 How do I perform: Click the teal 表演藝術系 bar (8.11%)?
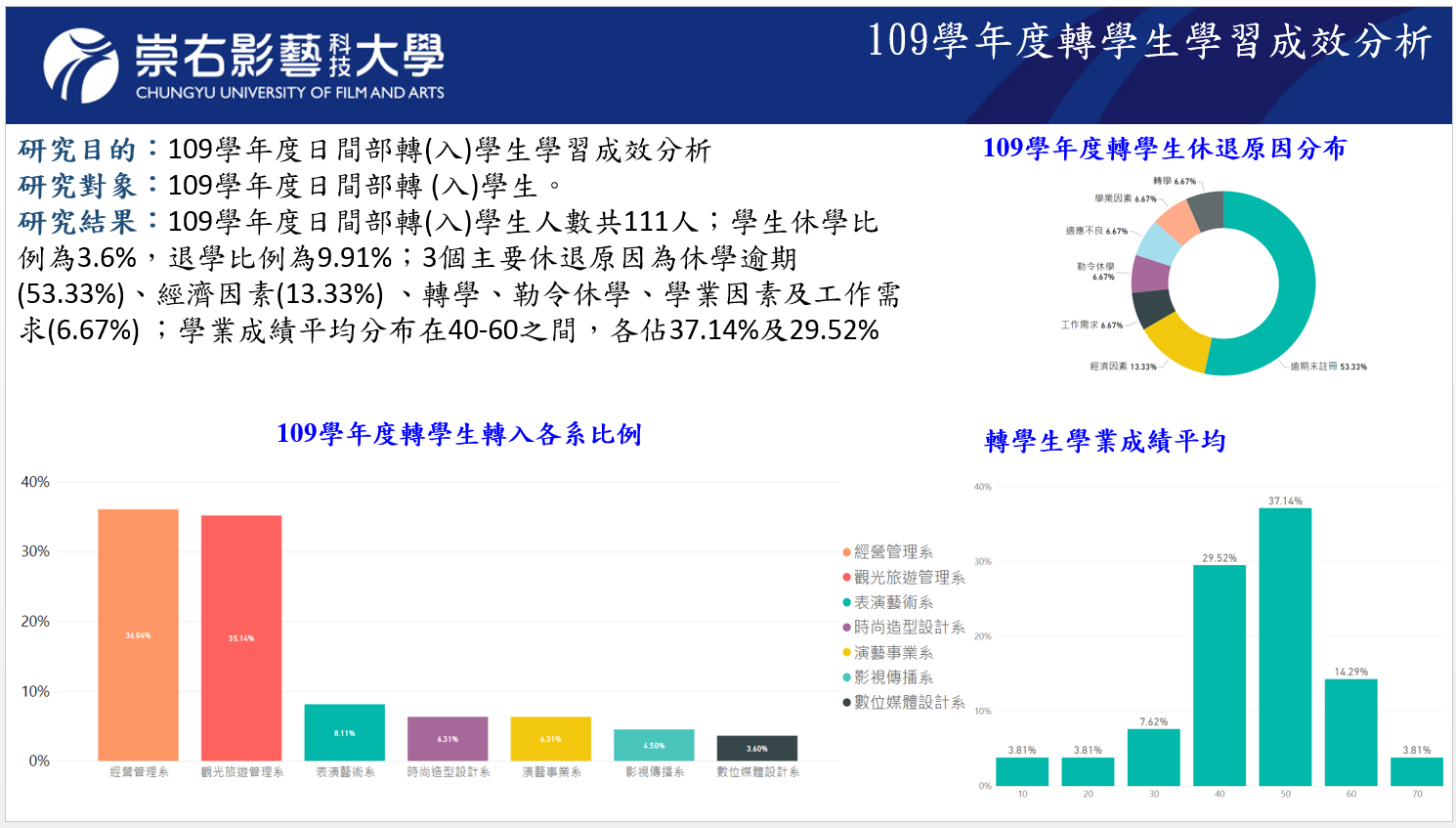(x=344, y=732)
